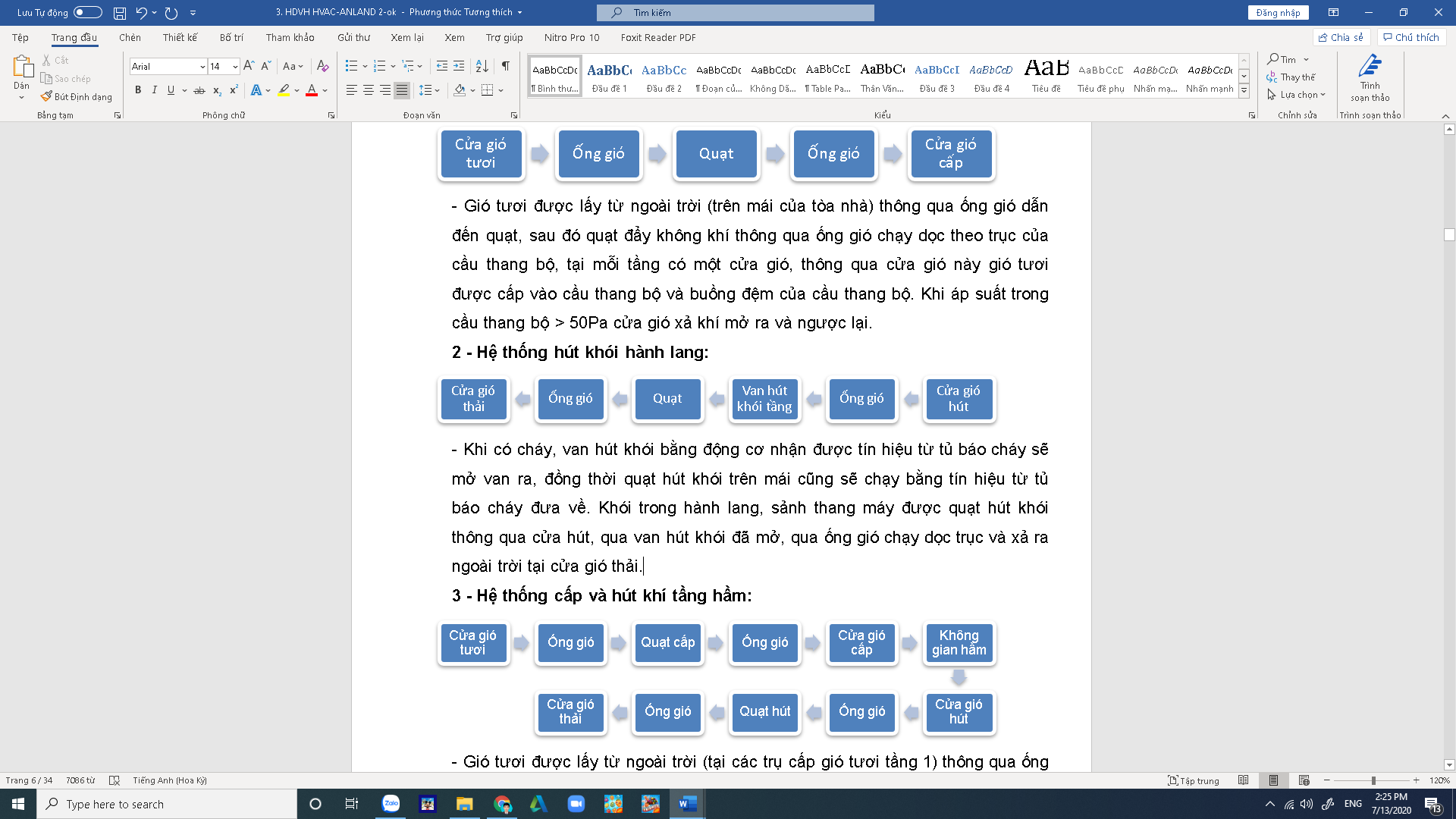Open the Arial font name dropdown
Screen dimensions: 1456x819
click(x=202, y=67)
